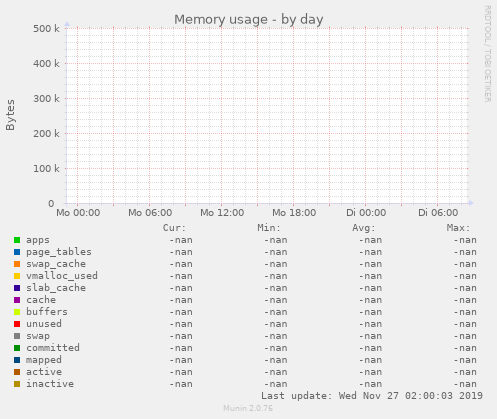Click the cache purple legend swatch

pyautogui.click(x=17, y=300)
